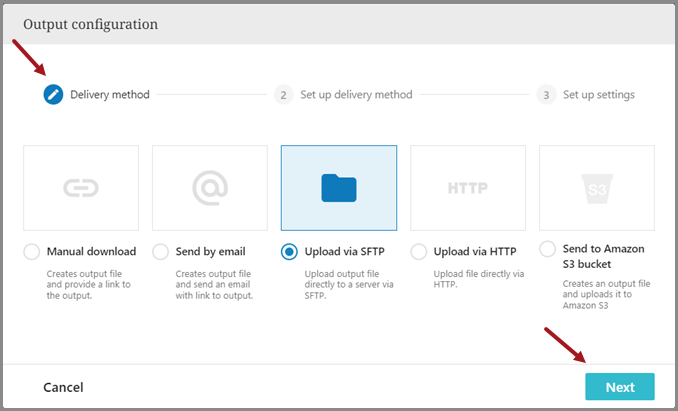Click the step 3 circle number
Image resolution: width=678 pixels, height=411 pixels.
click(545, 95)
